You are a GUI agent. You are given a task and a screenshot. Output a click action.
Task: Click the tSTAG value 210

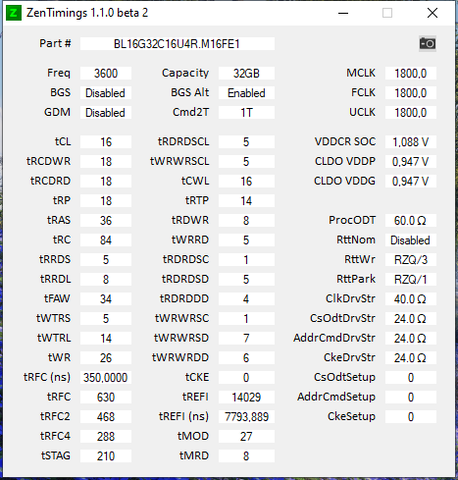[x=106, y=456]
